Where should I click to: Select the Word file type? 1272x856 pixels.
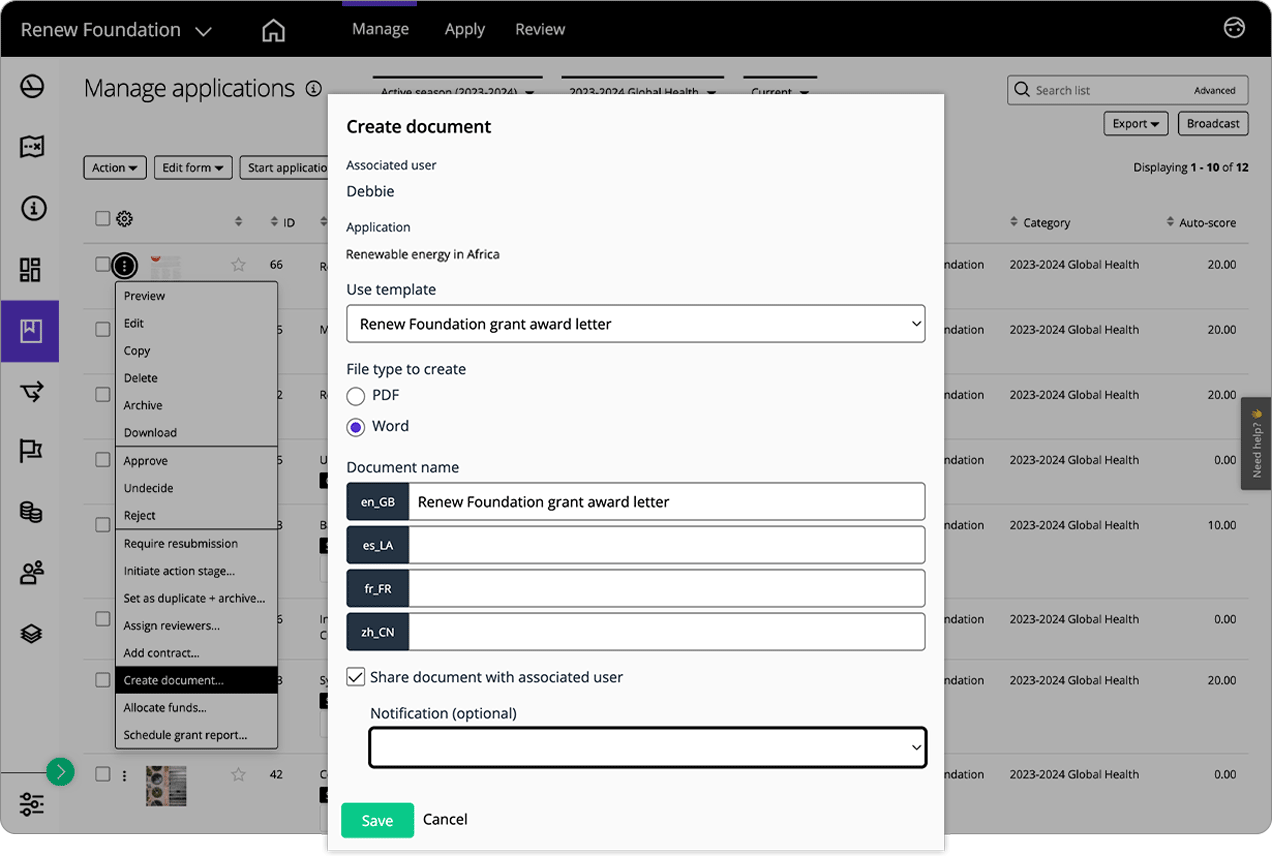click(356, 427)
